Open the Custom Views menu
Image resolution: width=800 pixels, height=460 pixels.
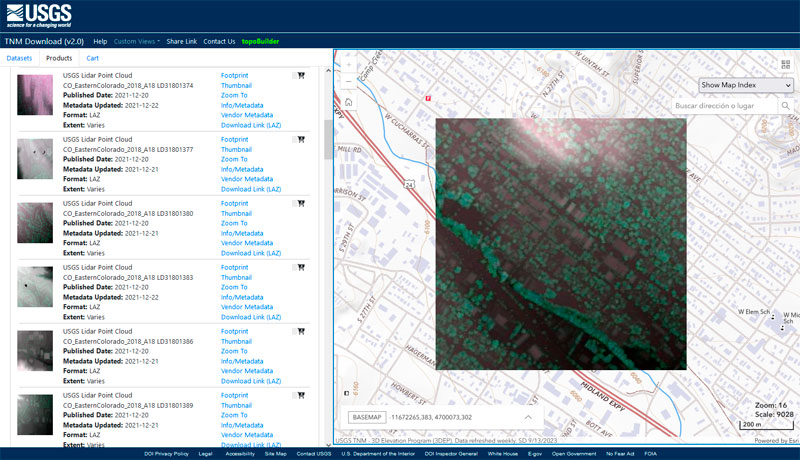[x=137, y=41]
